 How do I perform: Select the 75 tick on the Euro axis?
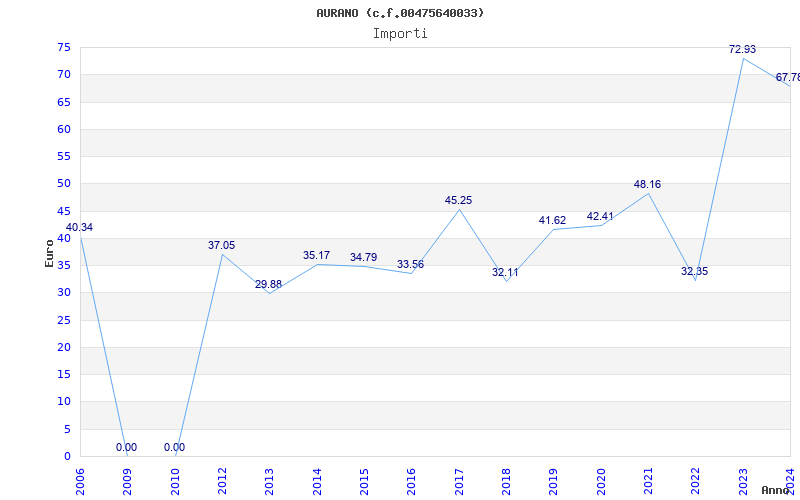point(64,47)
